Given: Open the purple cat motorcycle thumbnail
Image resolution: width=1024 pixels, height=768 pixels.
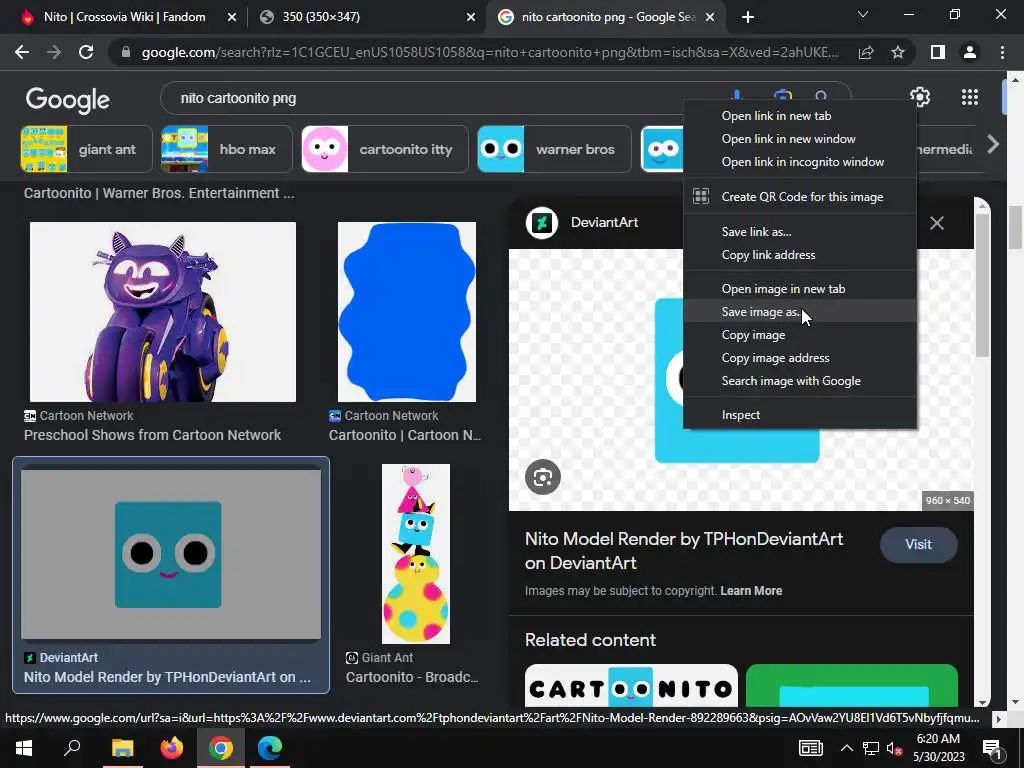Looking at the screenshot, I should point(163,312).
